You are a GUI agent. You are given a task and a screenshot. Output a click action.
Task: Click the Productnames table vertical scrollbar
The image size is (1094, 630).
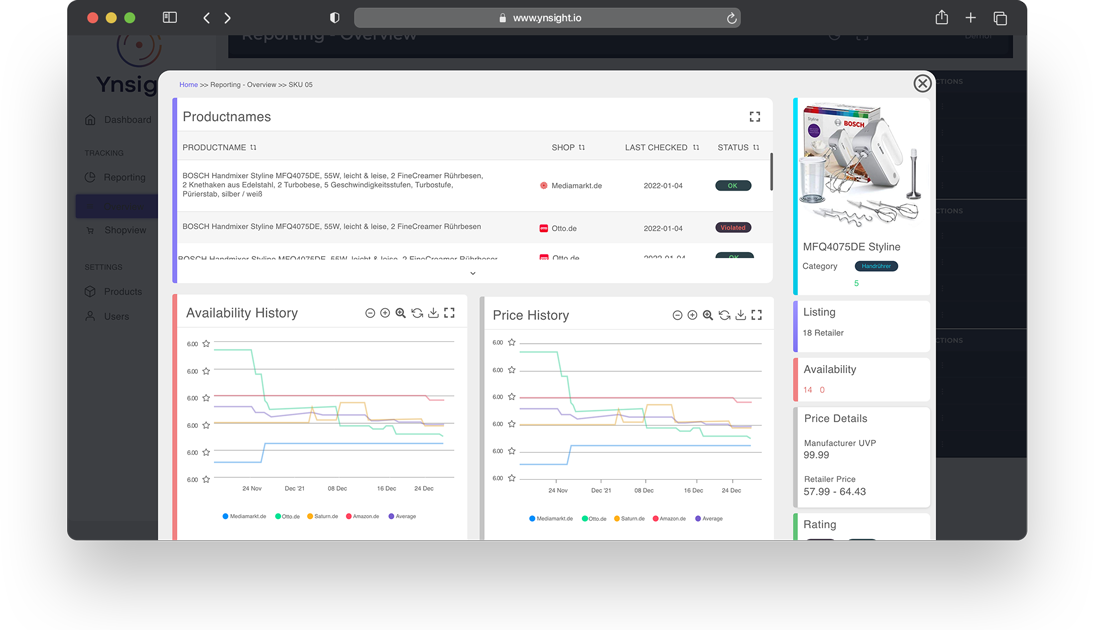point(771,172)
